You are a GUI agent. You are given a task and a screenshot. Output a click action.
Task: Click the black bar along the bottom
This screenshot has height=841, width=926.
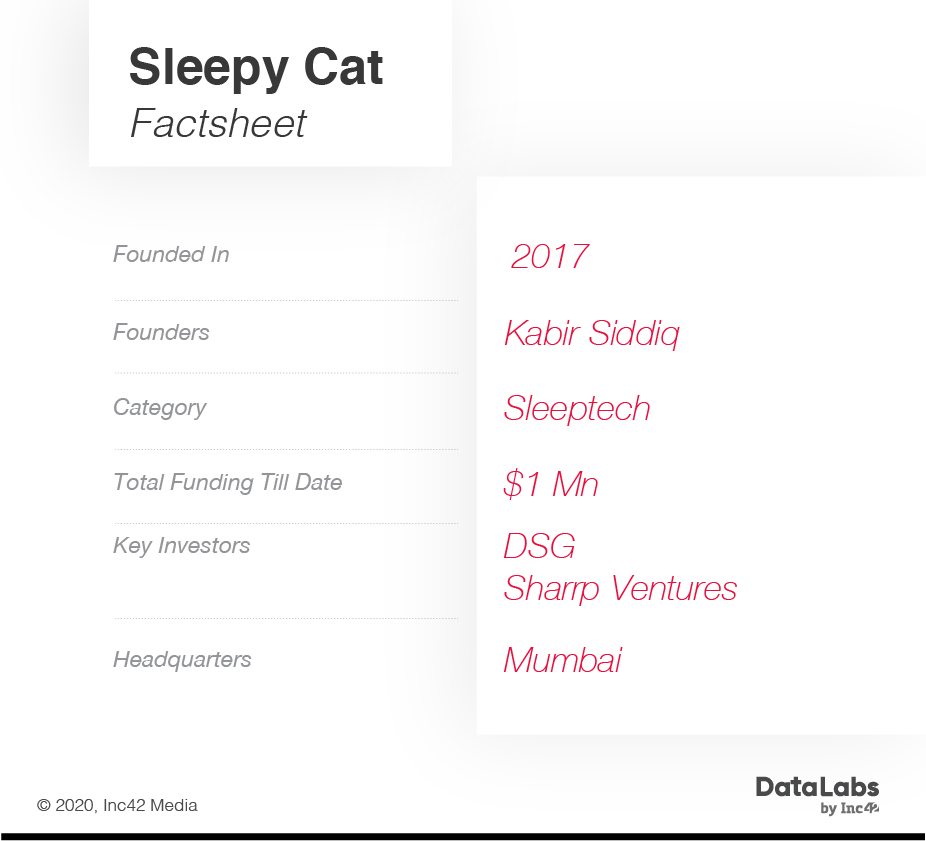pos(463,835)
